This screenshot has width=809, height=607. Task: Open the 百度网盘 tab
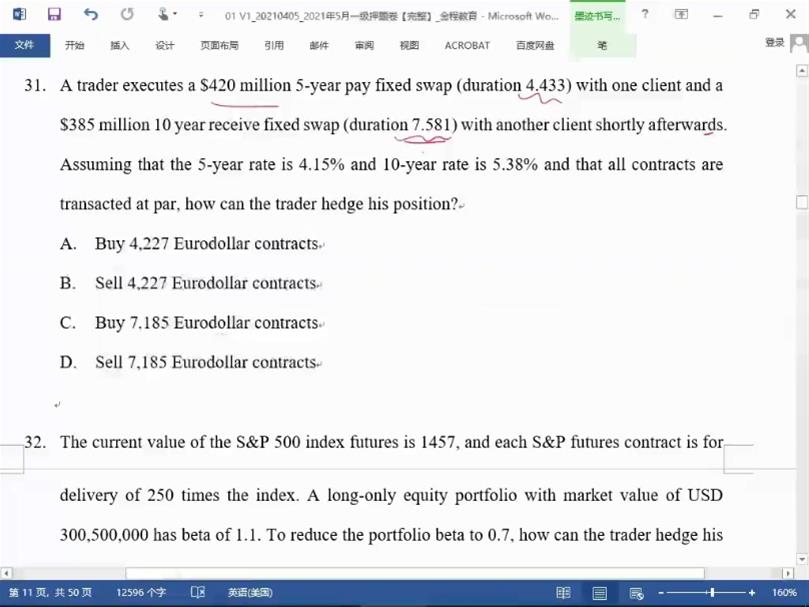tap(535, 45)
